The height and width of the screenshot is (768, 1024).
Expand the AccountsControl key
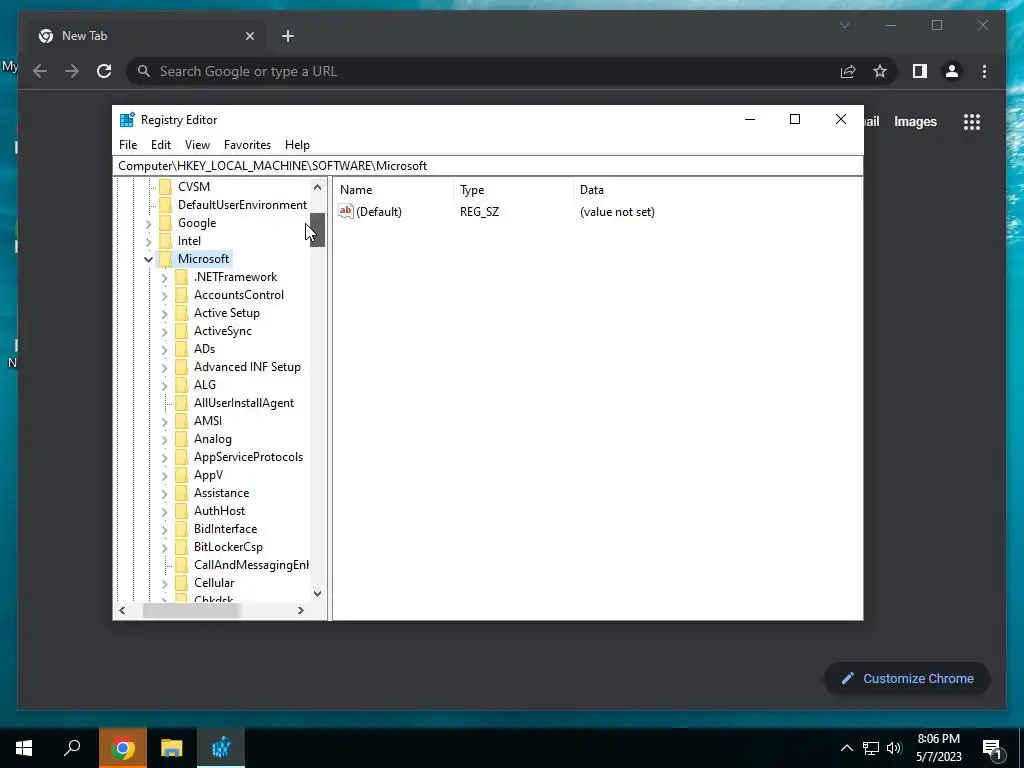[x=165, y=295]
